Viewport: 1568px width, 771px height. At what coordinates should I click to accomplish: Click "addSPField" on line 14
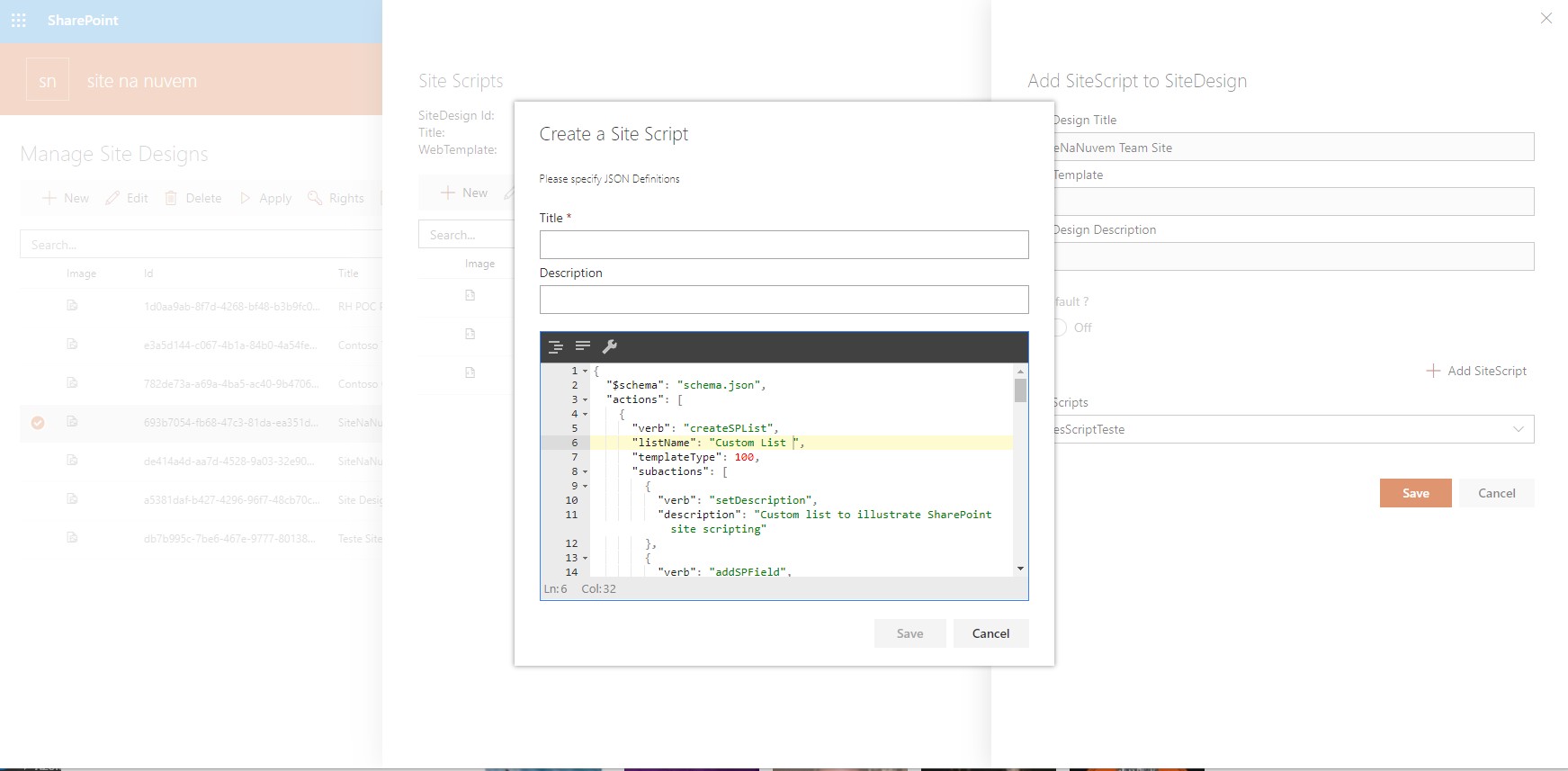click(748, 572)
